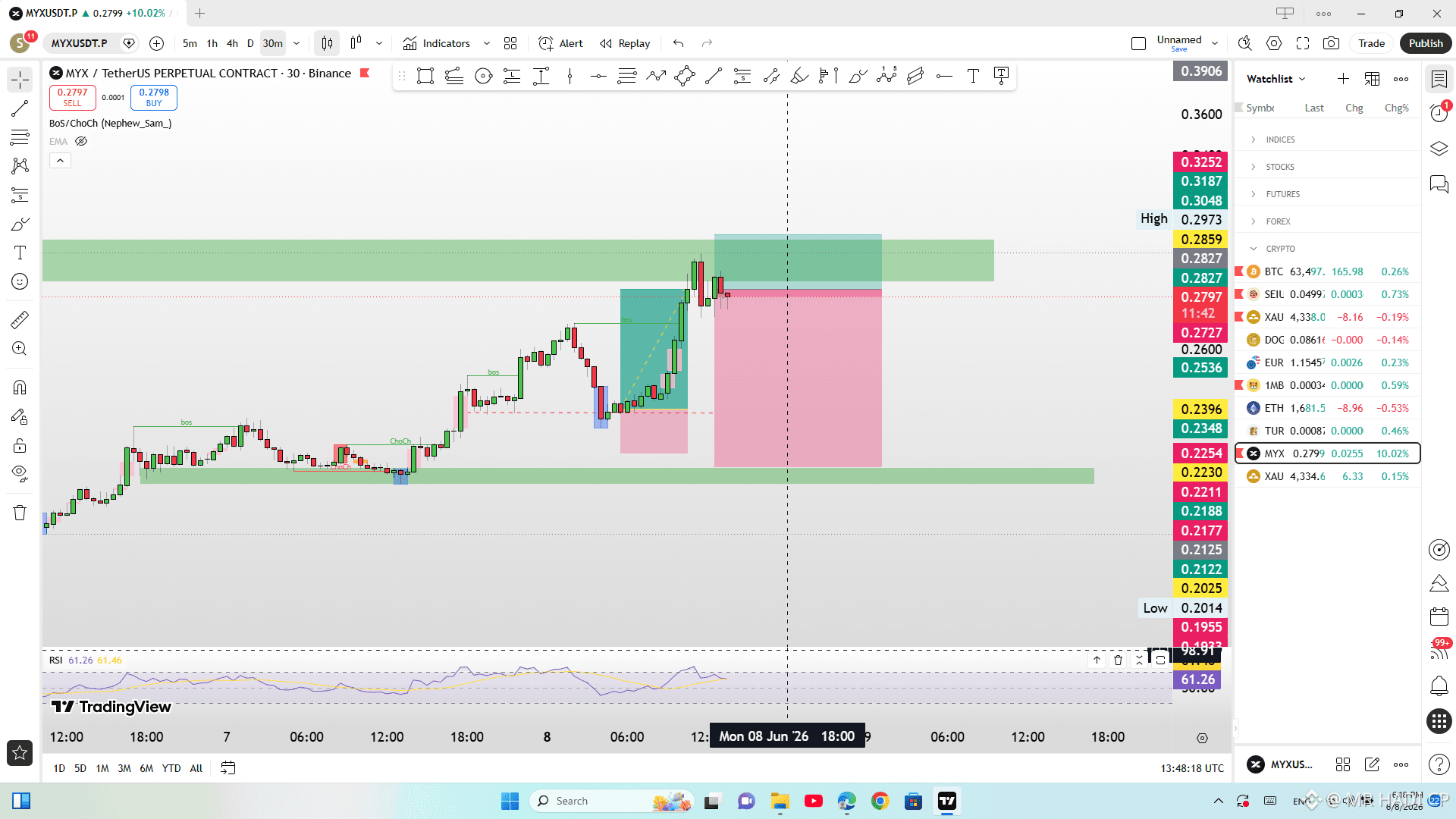Open the Watchlist name dropdown
The width and height of the screenshot is (1456, 819).
click(1276, 79)
